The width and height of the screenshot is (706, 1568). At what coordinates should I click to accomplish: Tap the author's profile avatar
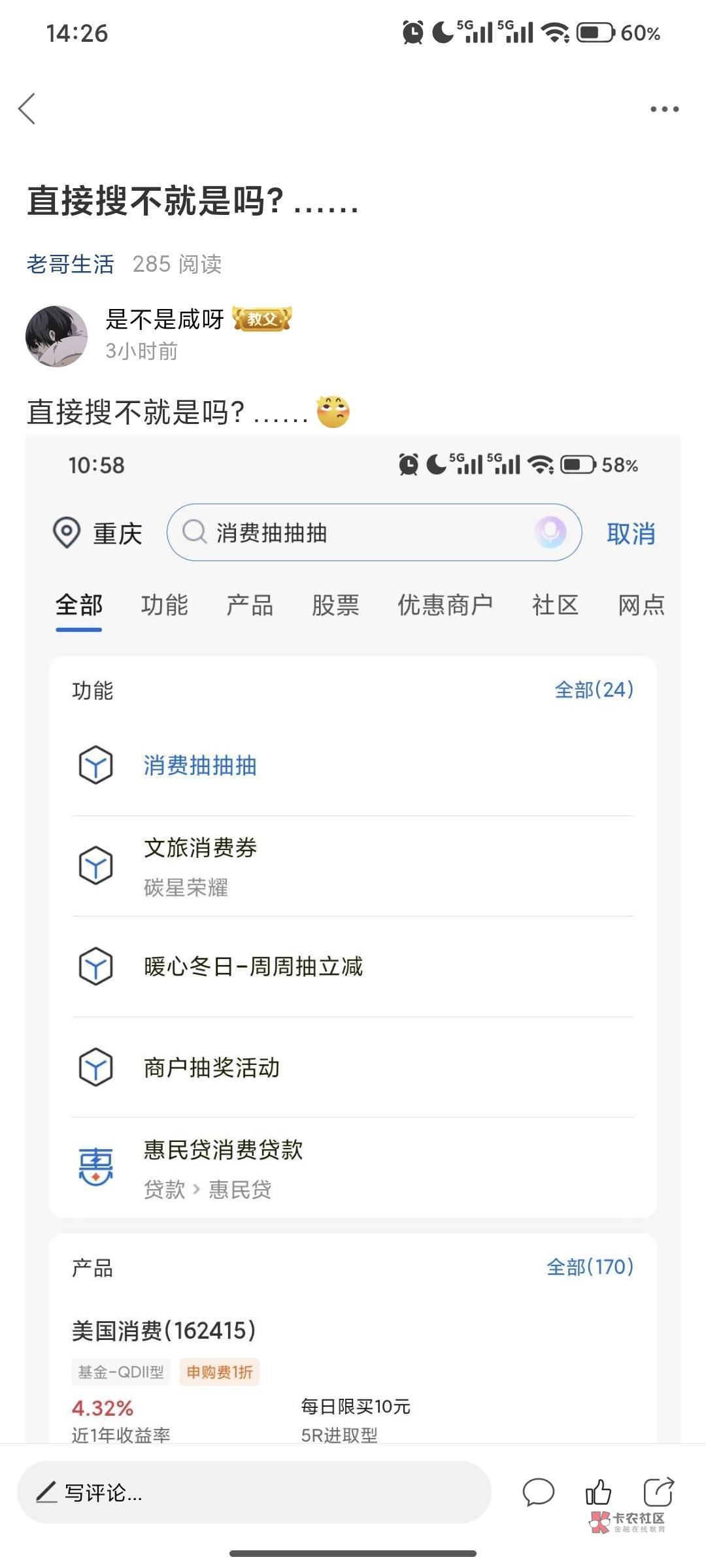pos(56,336)
